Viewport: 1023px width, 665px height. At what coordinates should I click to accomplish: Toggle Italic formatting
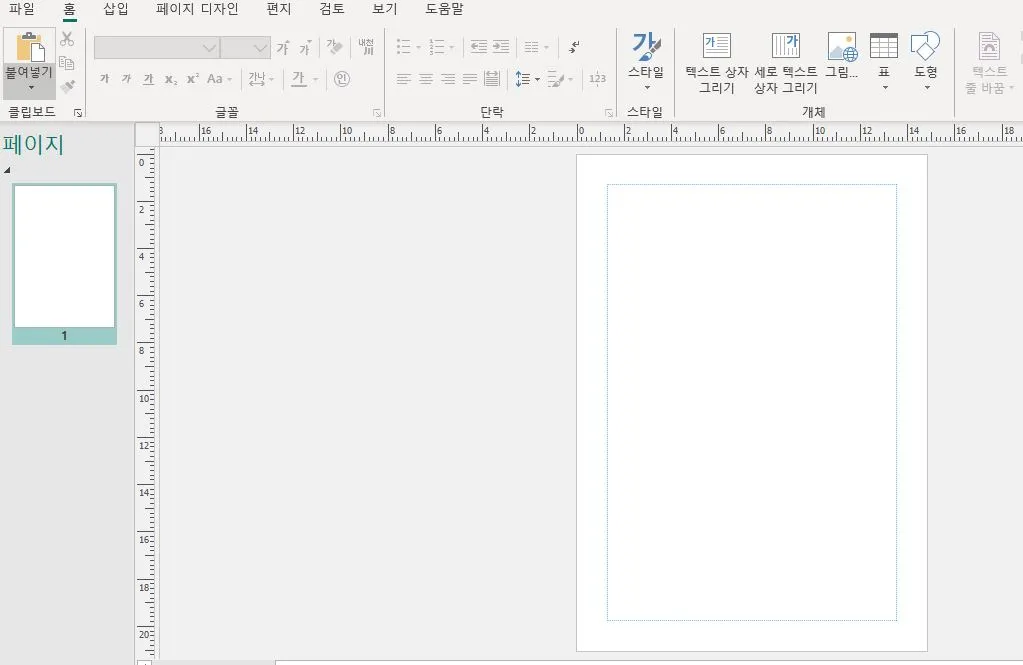[127, 79]
